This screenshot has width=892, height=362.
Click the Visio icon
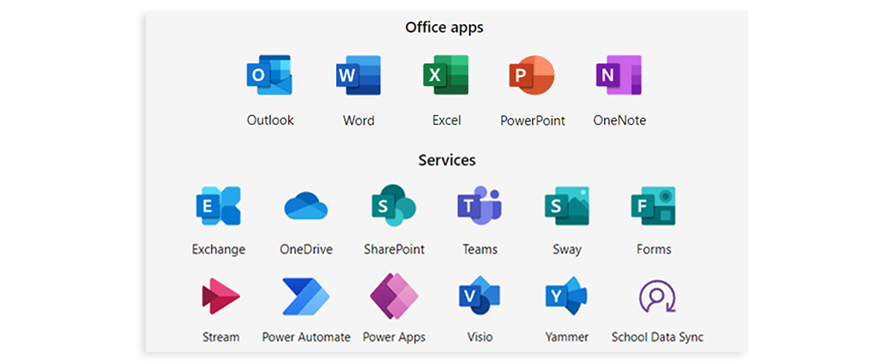tap(480, 296)
